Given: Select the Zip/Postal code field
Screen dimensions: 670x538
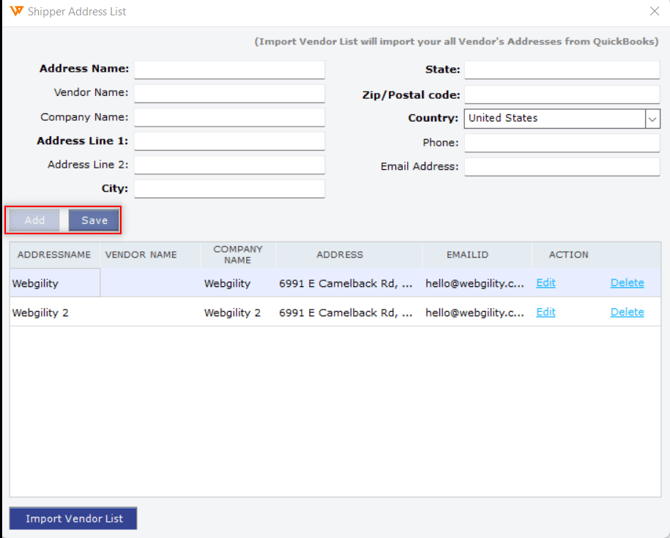Looking at the screenshot, I should click(x=561, y=95).
